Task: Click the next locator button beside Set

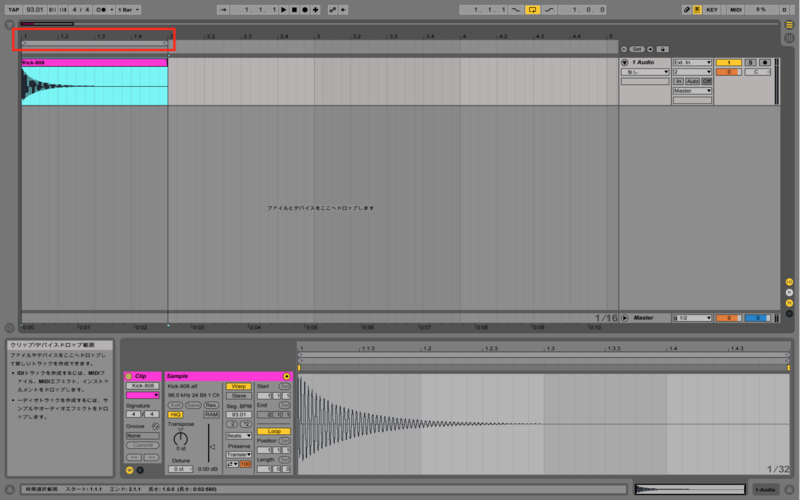Action: (x=650, y=49)
